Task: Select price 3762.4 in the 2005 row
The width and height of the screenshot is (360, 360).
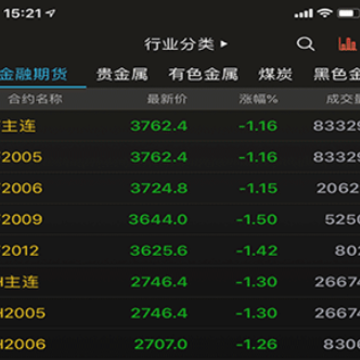Action: [159, 157]
